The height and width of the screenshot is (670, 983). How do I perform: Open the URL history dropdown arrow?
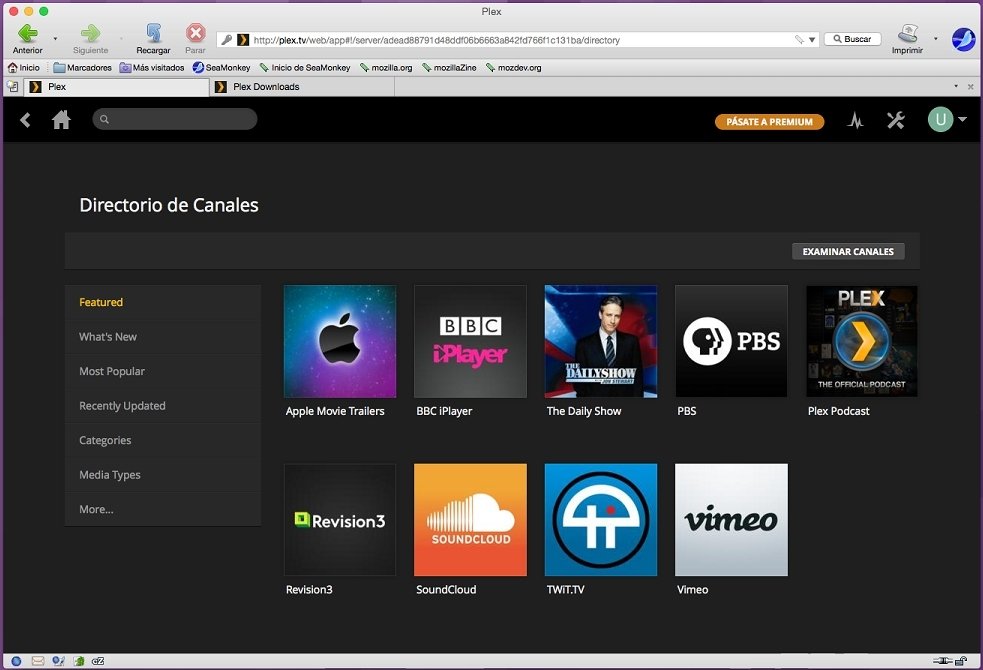pos(812,39)
